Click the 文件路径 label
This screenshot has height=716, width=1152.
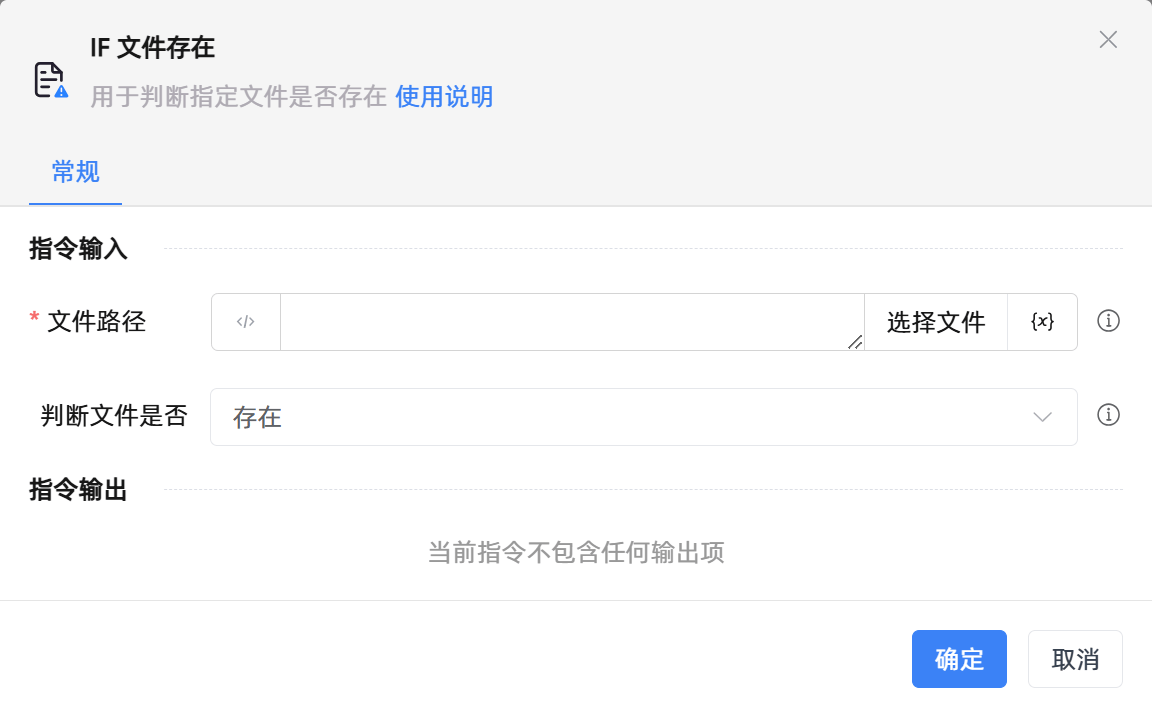(96, 322)
